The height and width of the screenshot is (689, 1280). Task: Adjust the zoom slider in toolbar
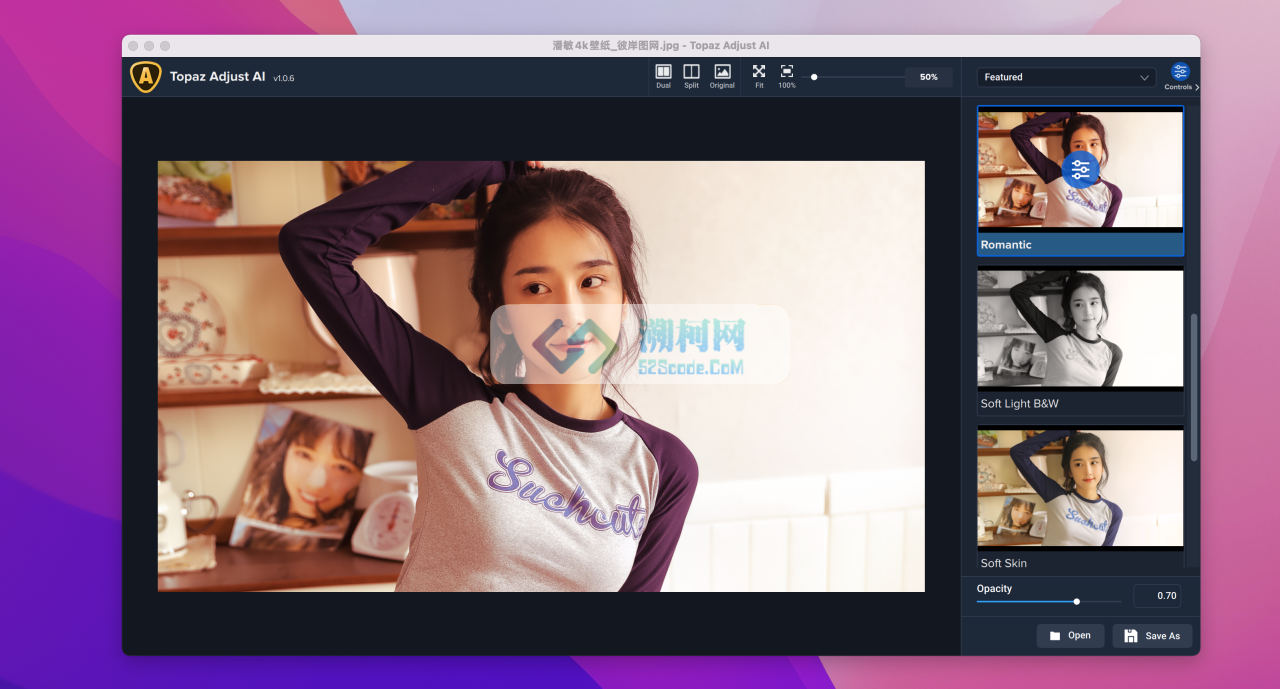[x=814, y=77]
